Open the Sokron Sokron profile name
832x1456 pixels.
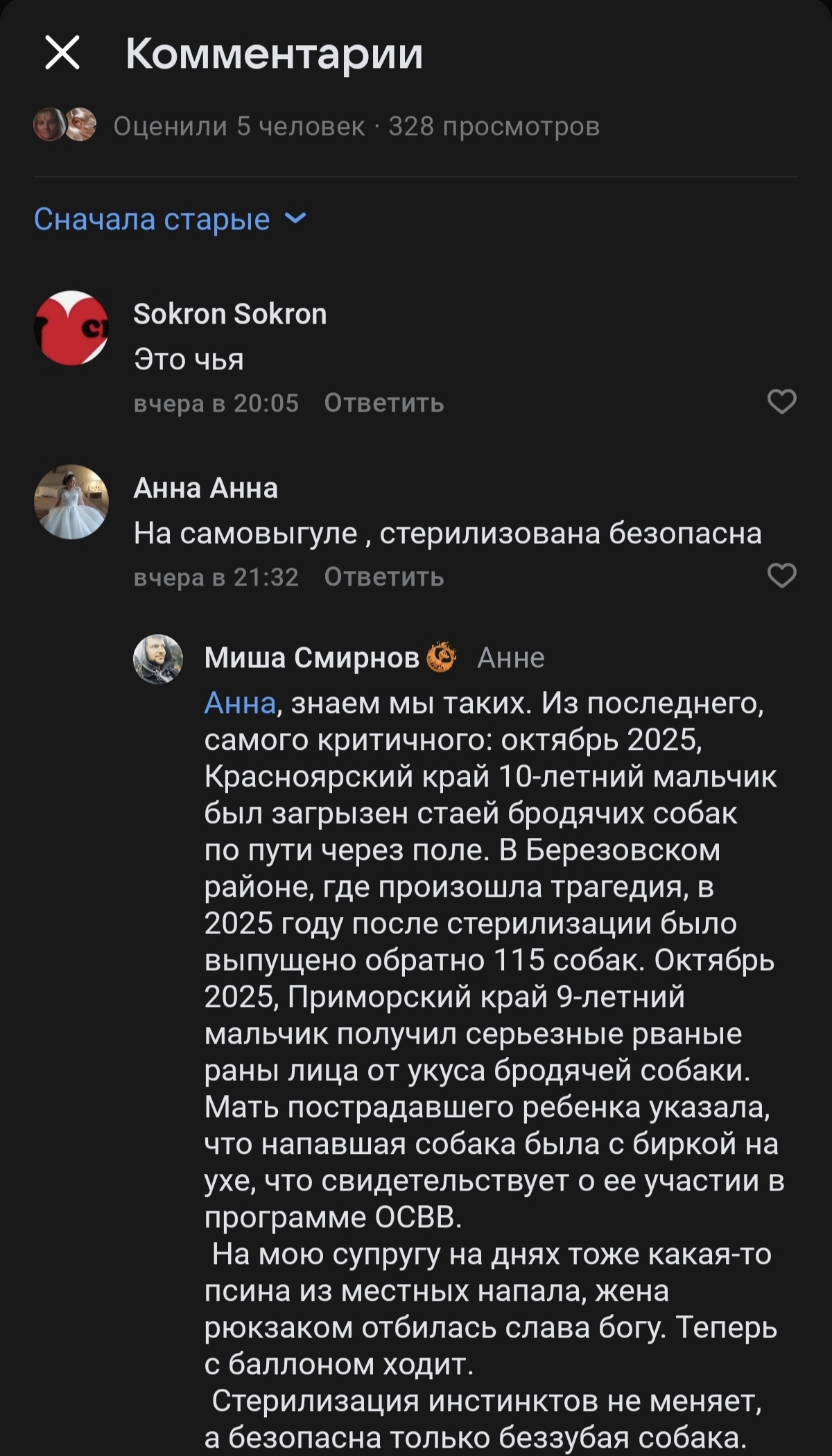[x=229, y=314]
